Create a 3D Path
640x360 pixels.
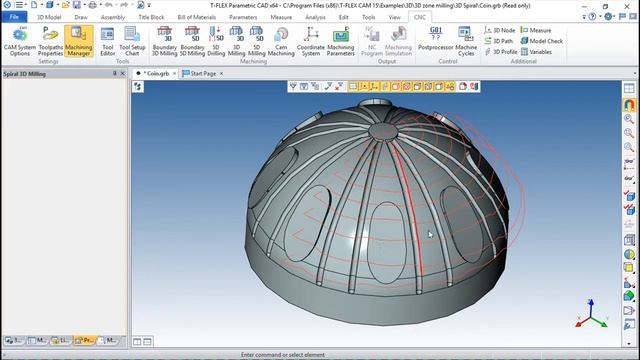coord(498,41)
